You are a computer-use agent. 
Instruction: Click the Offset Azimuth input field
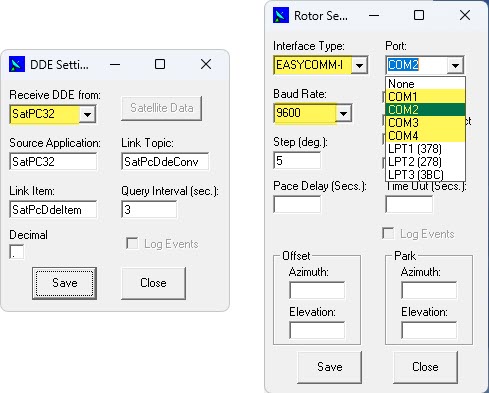click(x=317, y=290)
